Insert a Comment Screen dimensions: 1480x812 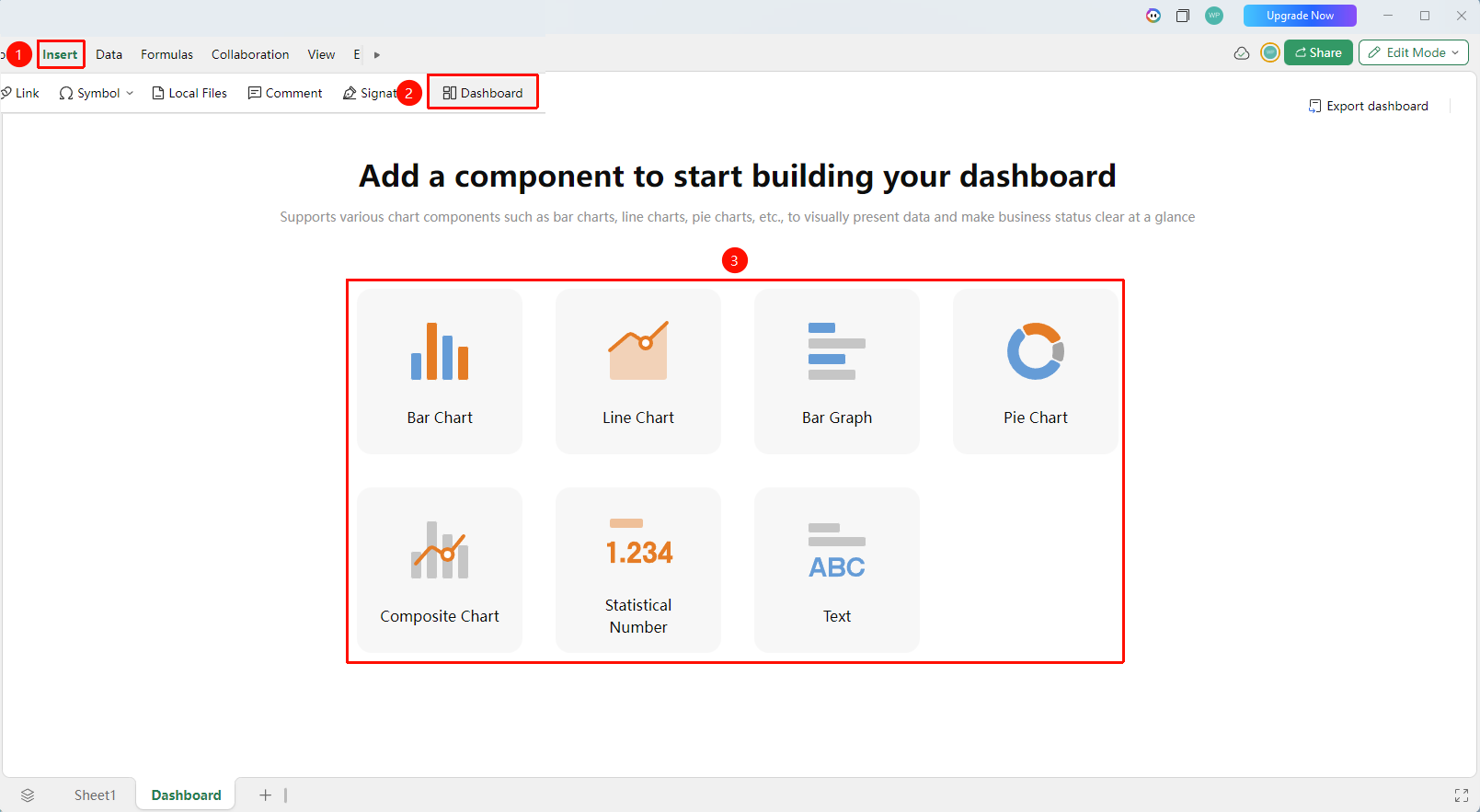[285, 93]
